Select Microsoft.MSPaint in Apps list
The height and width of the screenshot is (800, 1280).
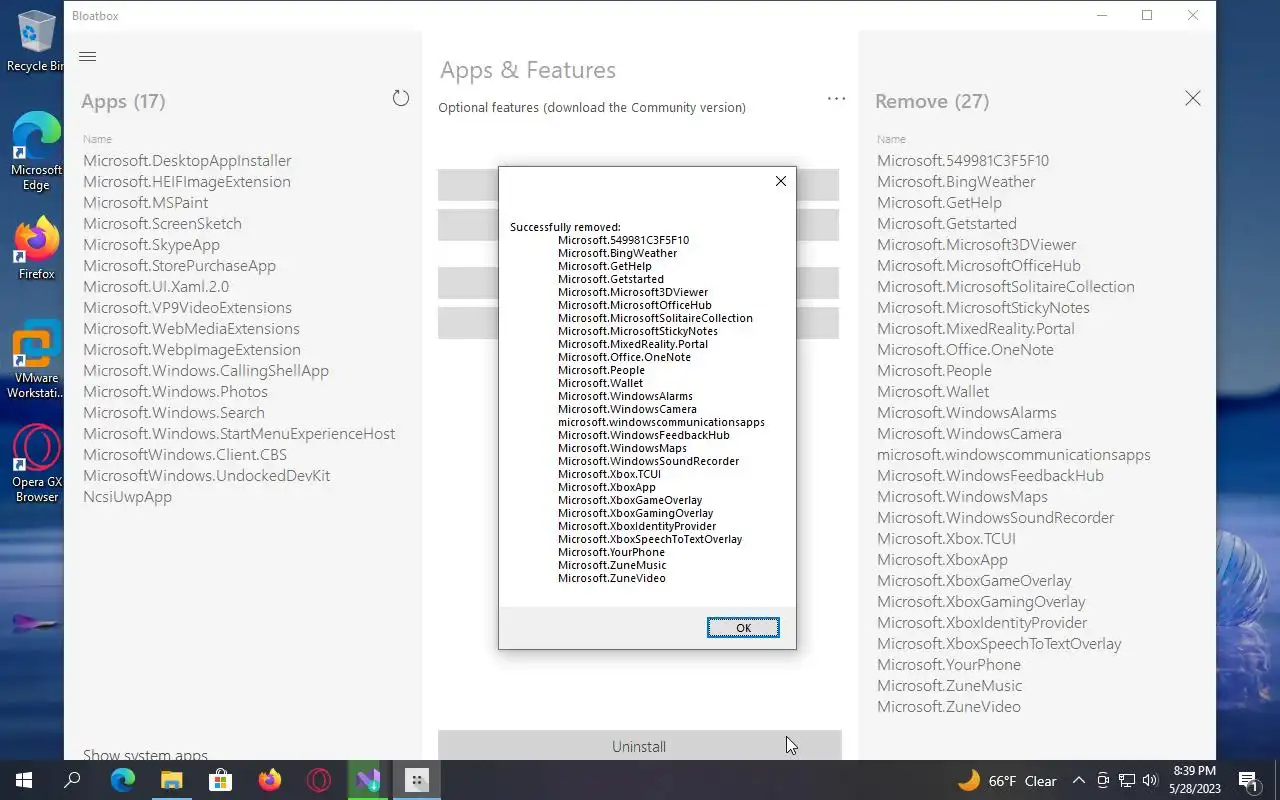[146, 202]
